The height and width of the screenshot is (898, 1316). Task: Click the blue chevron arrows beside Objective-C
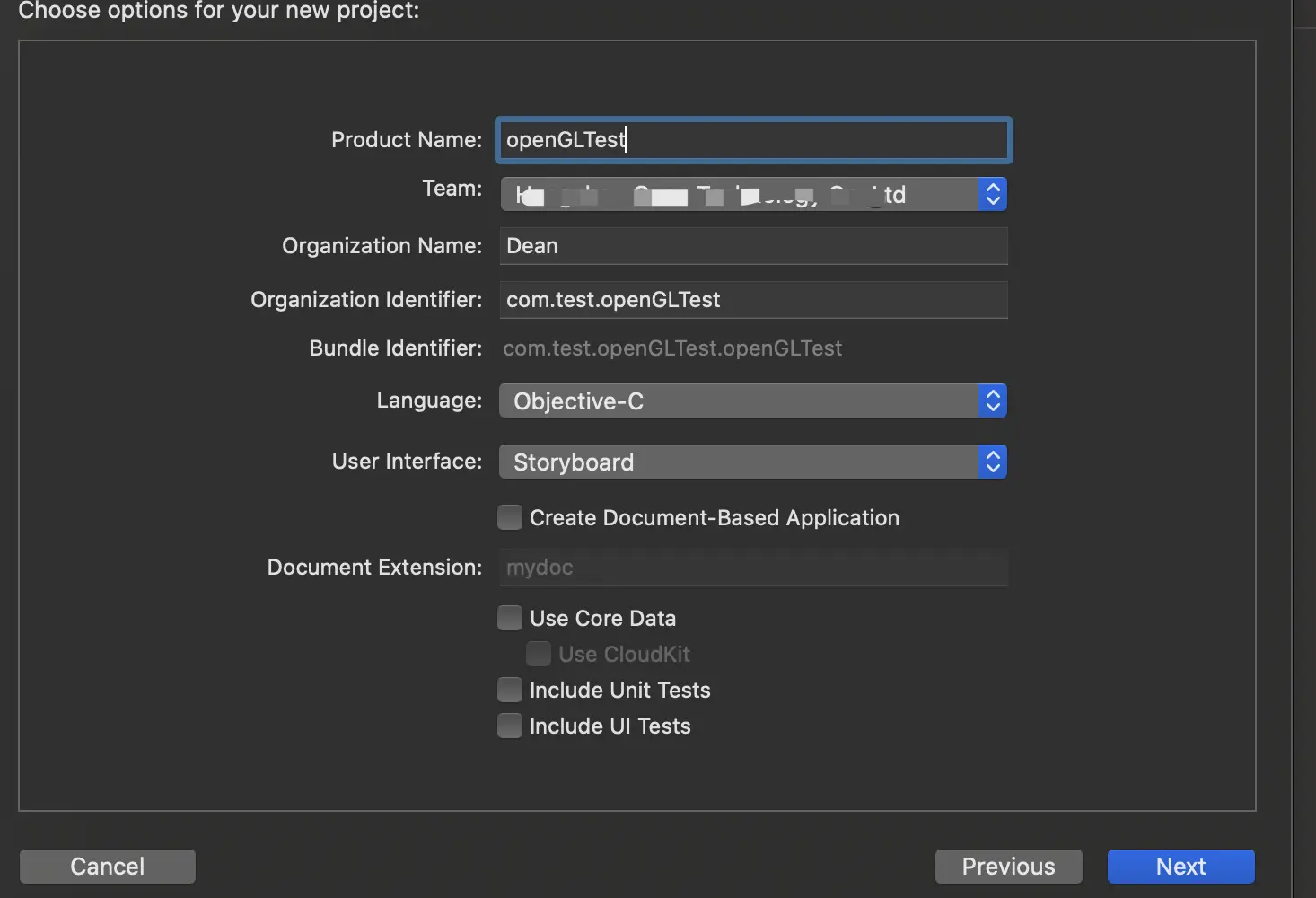(992, 401)
